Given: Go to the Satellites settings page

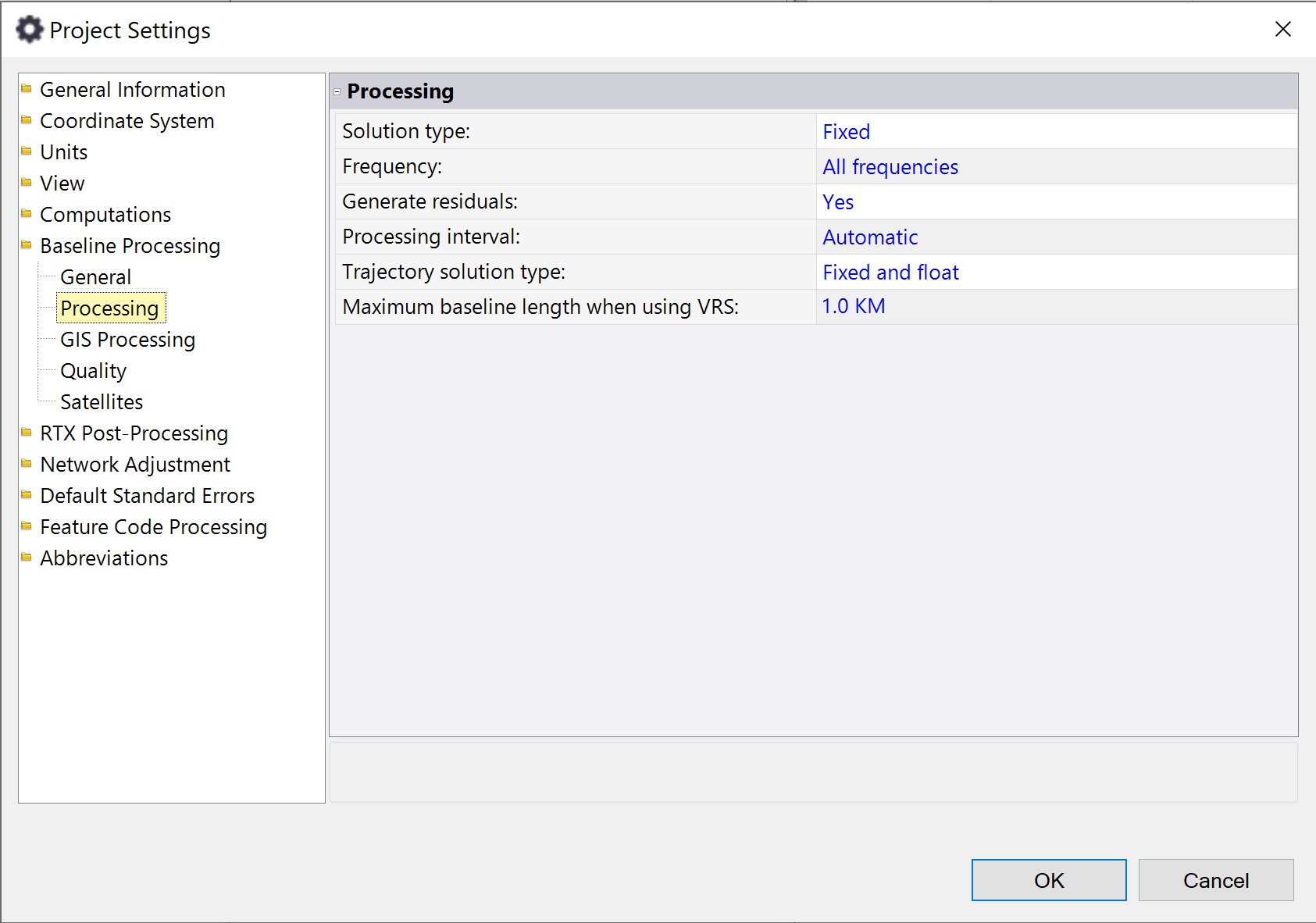Looking at the screenshot, I should tap(102, 402).
